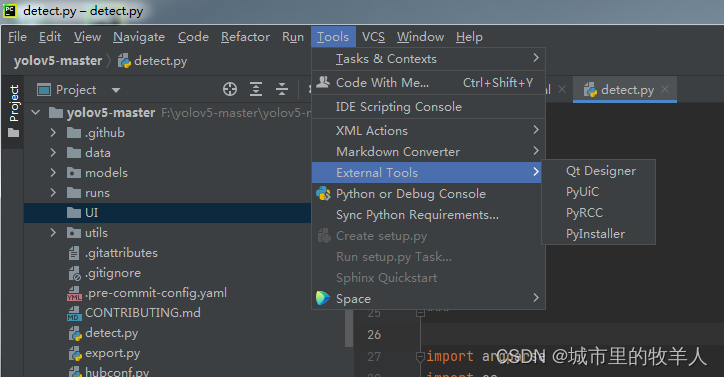This screenshot has width=724, height=377.
Task: Collapse the yolov5-master root node
Action: click(x=36, y=112)
